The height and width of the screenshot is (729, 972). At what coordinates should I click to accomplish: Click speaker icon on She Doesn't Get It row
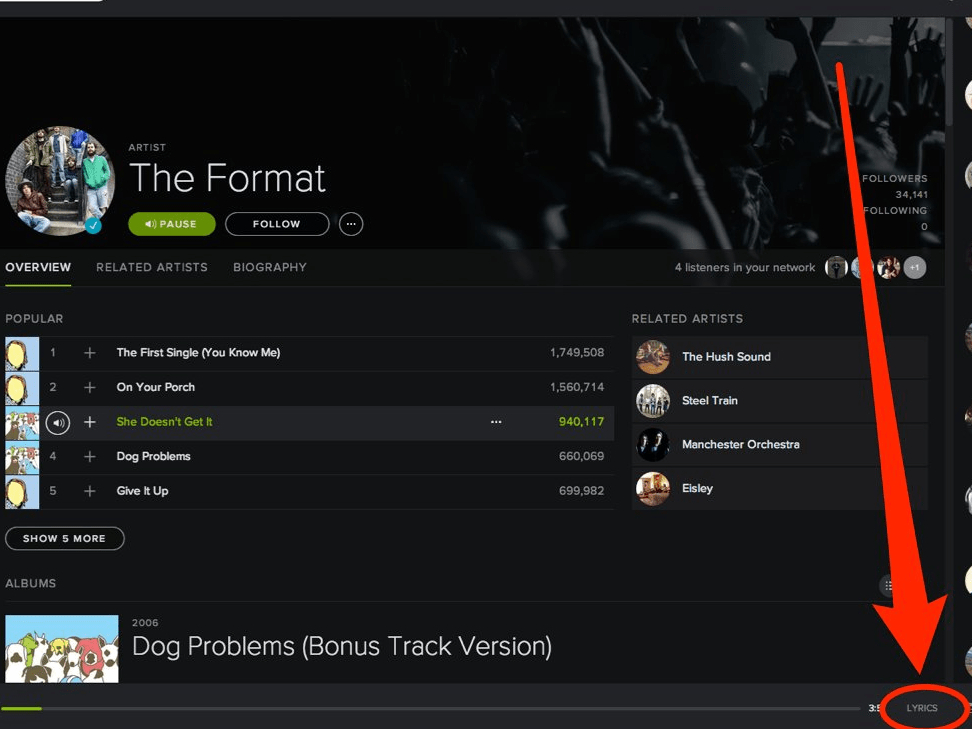coord(58,423)
